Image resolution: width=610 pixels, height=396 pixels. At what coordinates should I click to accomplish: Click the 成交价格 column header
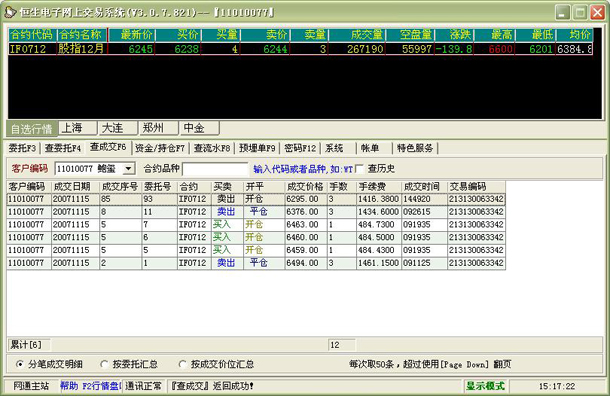[306, 187]
